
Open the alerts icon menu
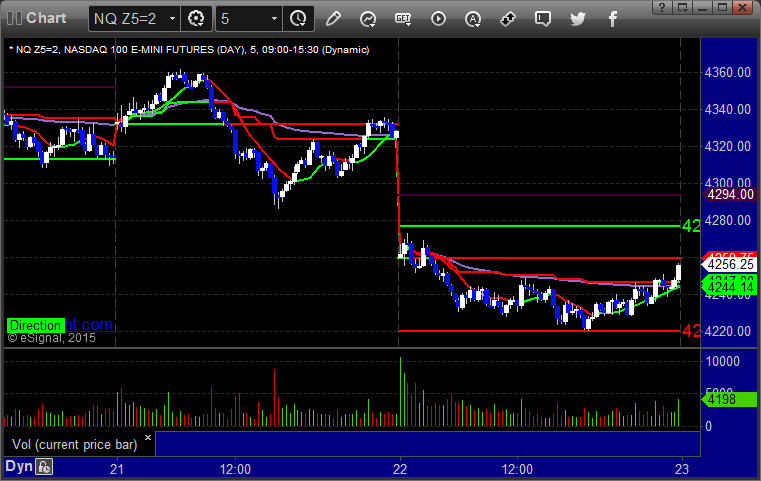tap(473, 19)
